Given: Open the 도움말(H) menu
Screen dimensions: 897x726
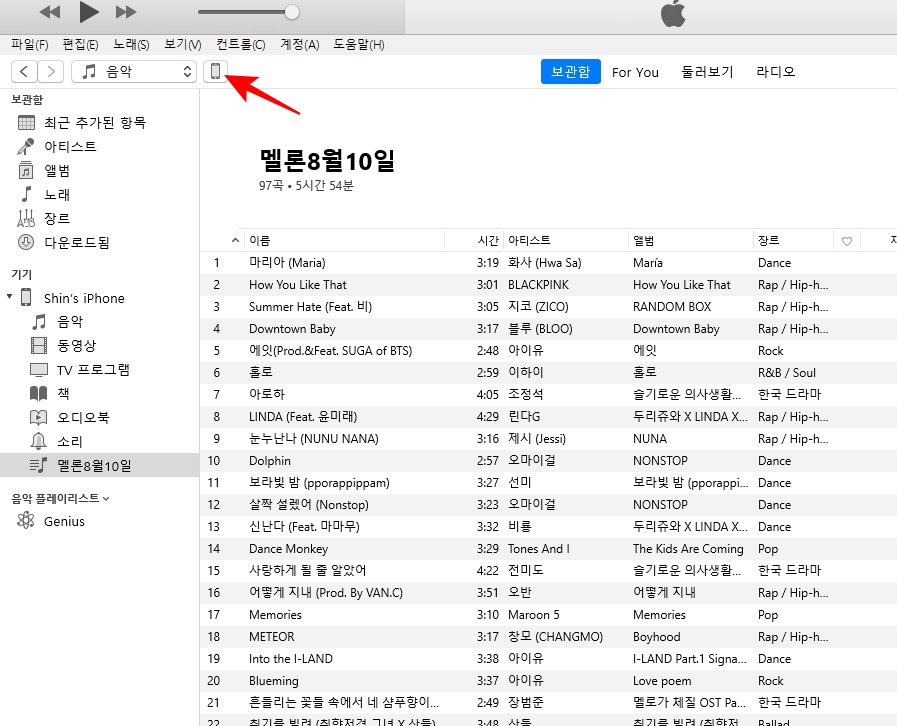Looking at the screenshot, I should coord(359,45).
